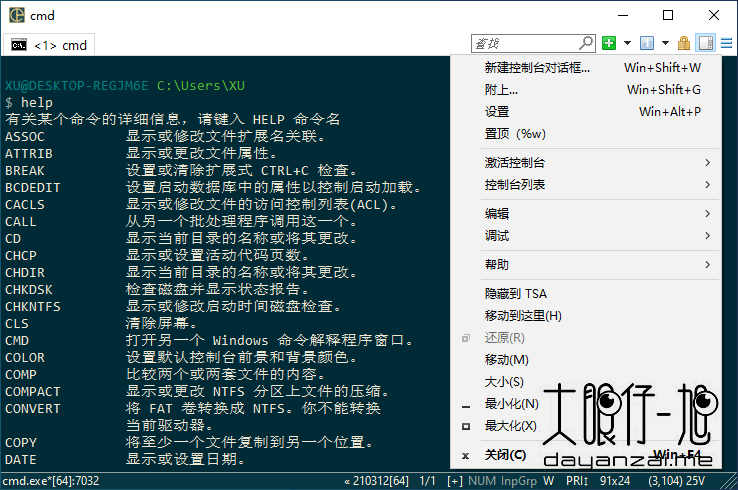
Task: Open dropdown arrow next to new console button
Action: (x=627, y=43)
